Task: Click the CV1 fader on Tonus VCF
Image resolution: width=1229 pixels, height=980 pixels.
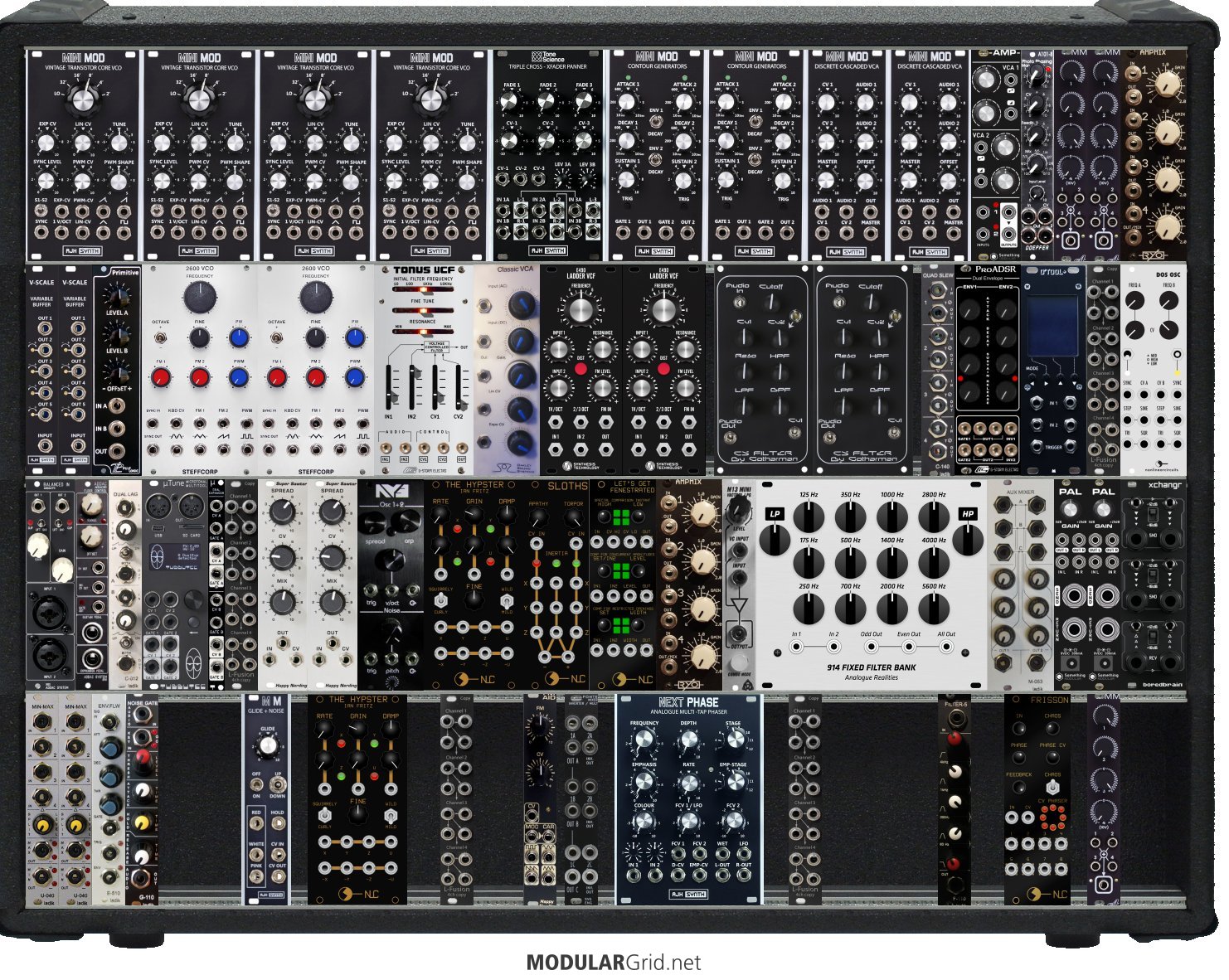Action: (435, 386)
